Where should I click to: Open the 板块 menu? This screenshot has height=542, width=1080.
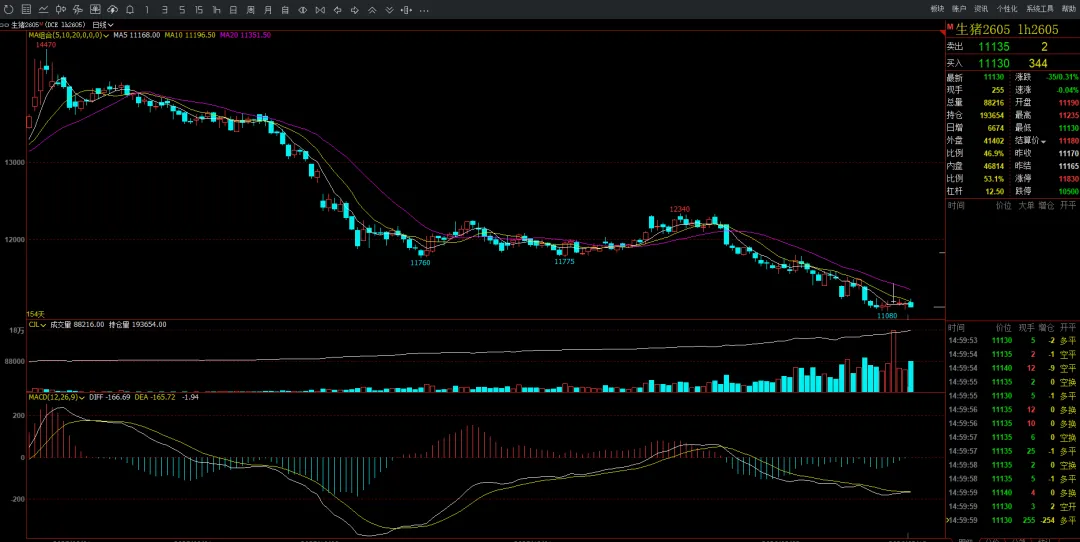[937, 9]
